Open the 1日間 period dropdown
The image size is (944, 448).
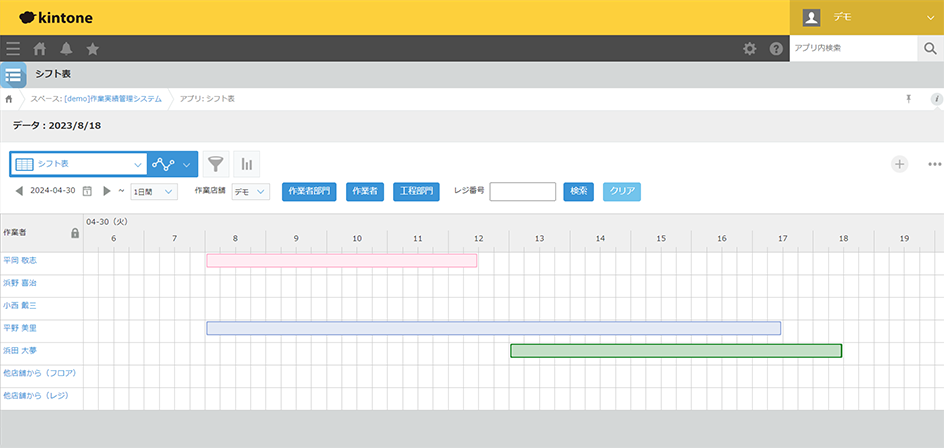pyautogui.click(x=153, y=191)
